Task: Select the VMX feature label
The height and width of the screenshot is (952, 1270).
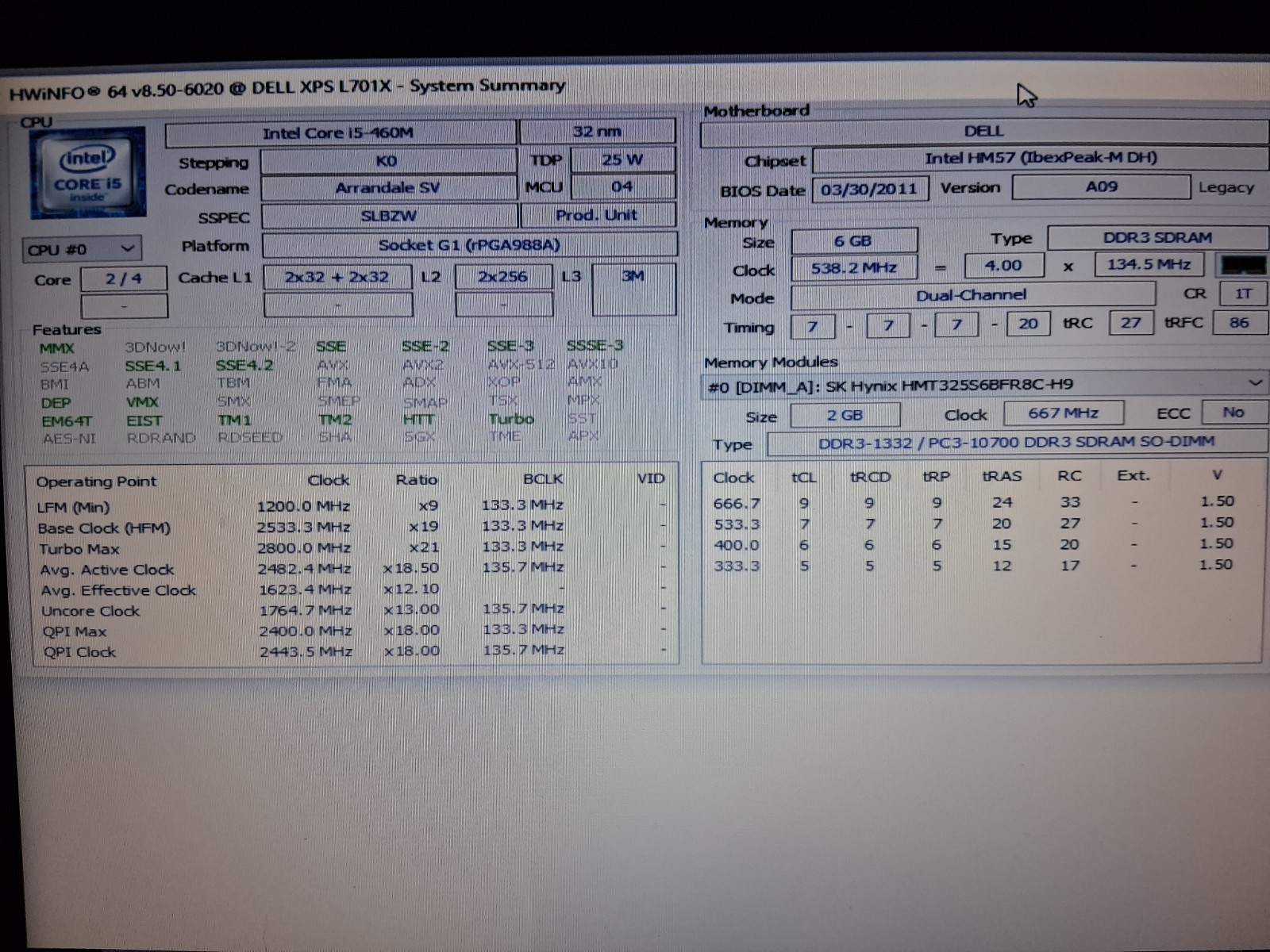Action: [143, 402]
